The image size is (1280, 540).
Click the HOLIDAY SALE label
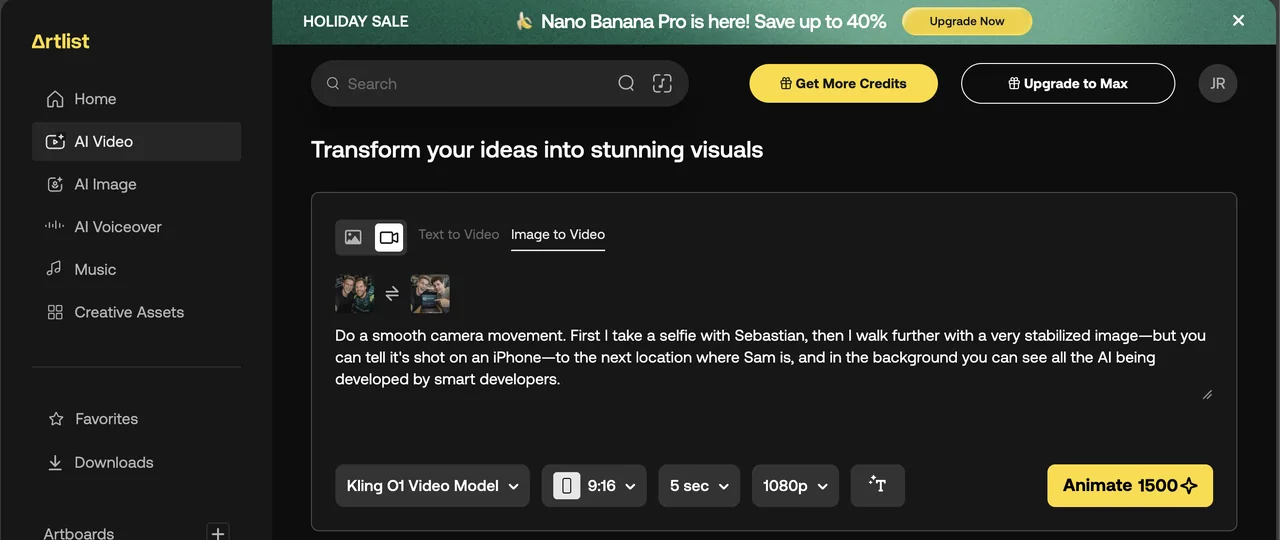coord(356,21)
